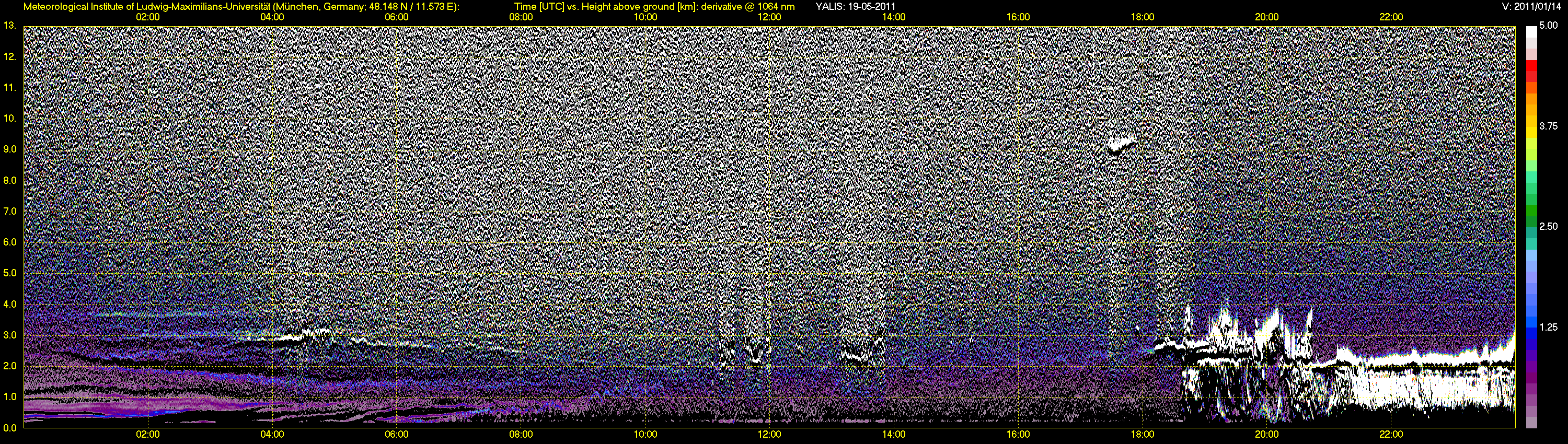
Task: Select the 06:00 label on the top time axis
Action: click(x=396, y=17)
